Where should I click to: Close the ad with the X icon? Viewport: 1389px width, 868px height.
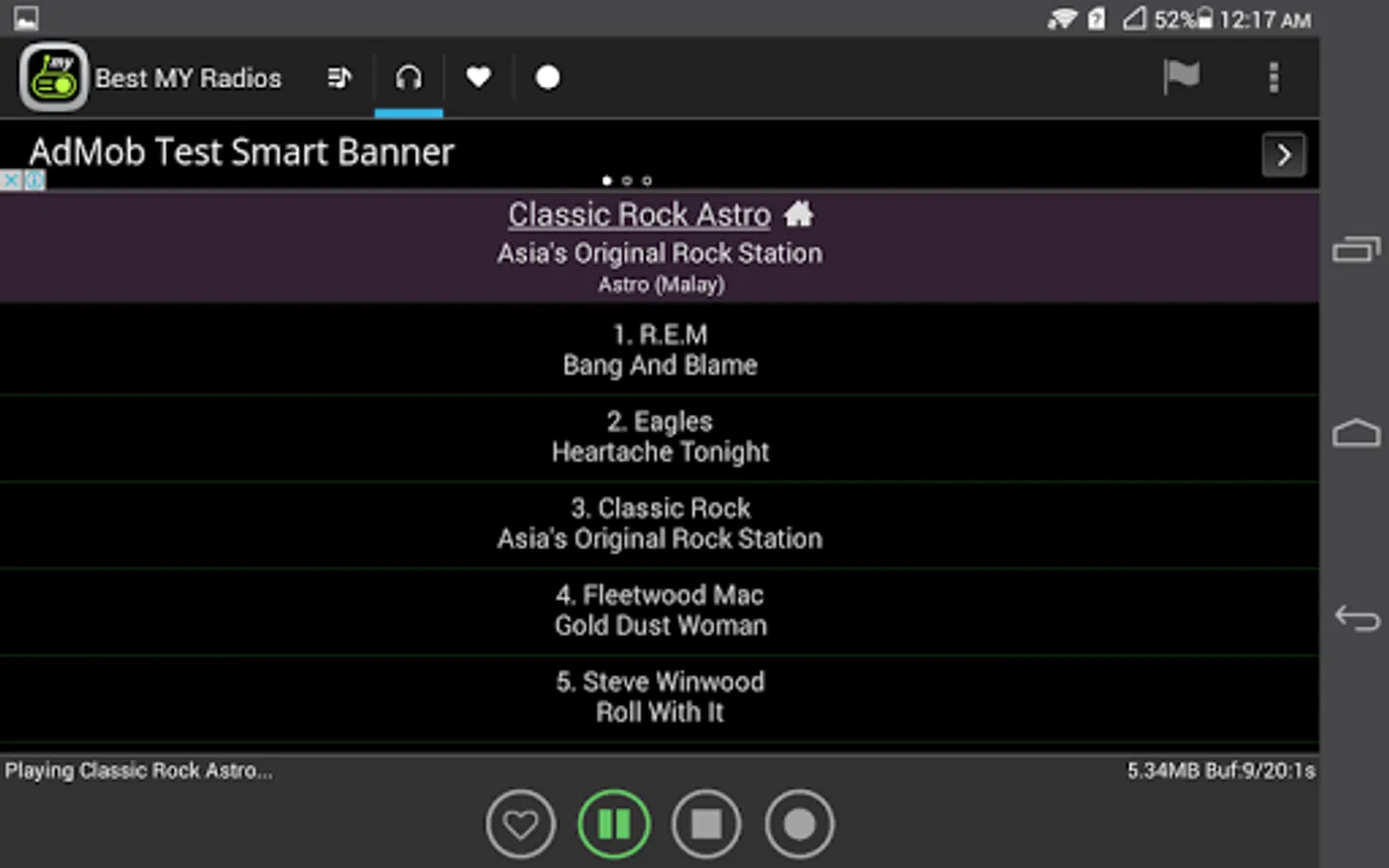[11, 180]
